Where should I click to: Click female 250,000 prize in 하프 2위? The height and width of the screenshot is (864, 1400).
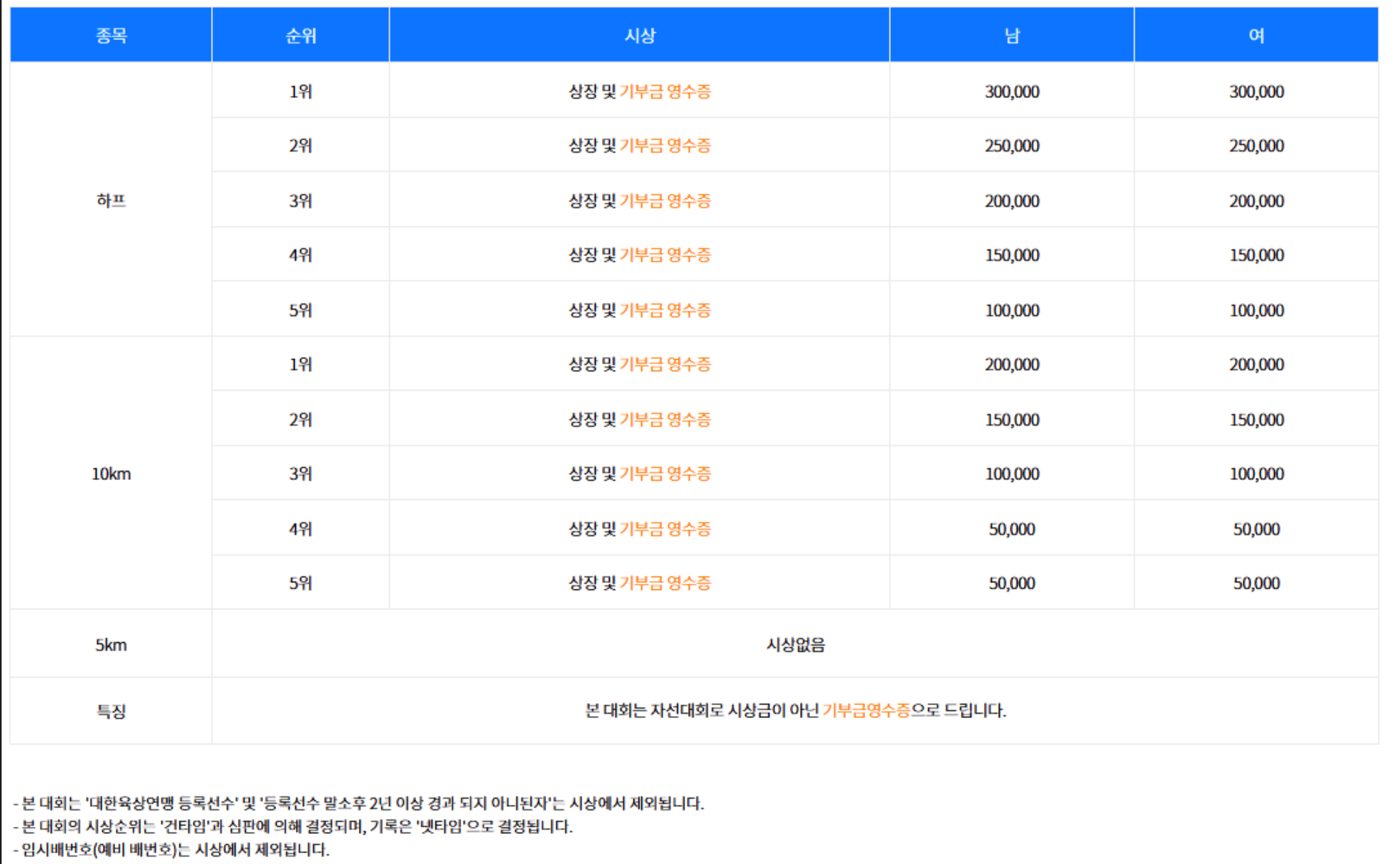click(x=1256, y=146)
